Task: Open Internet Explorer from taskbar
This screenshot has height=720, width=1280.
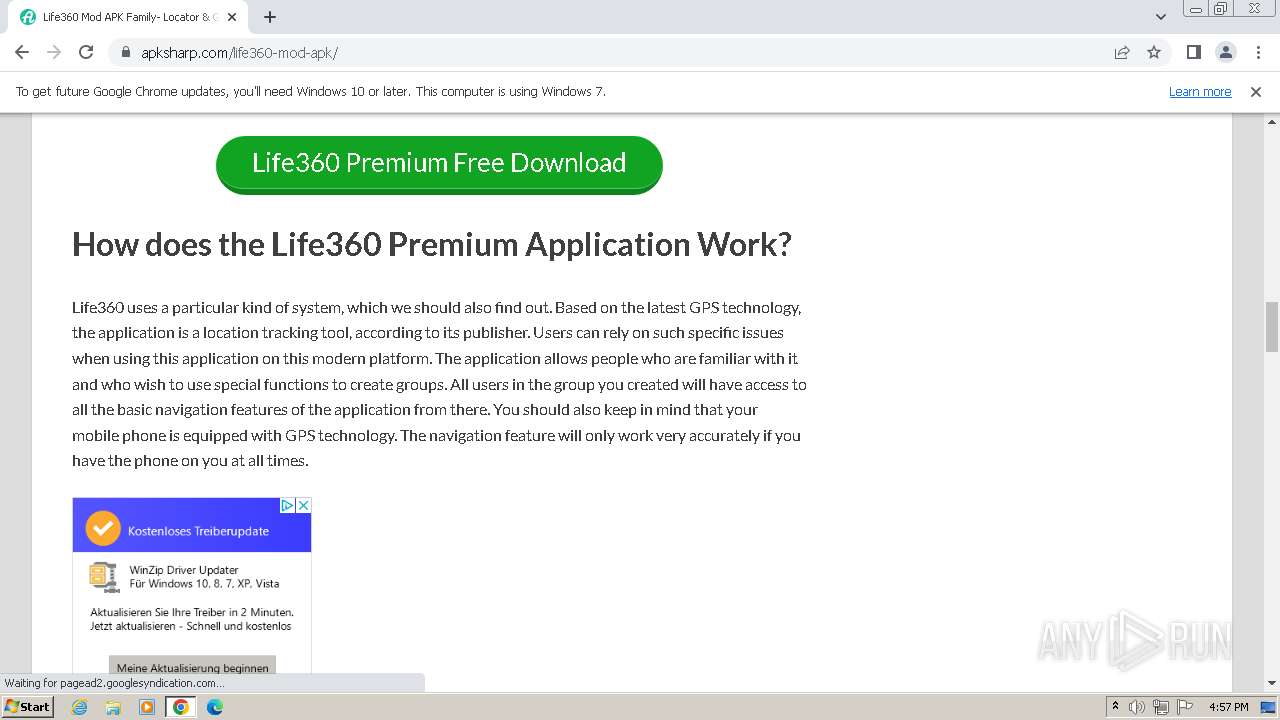Action: tap(80, 707)
